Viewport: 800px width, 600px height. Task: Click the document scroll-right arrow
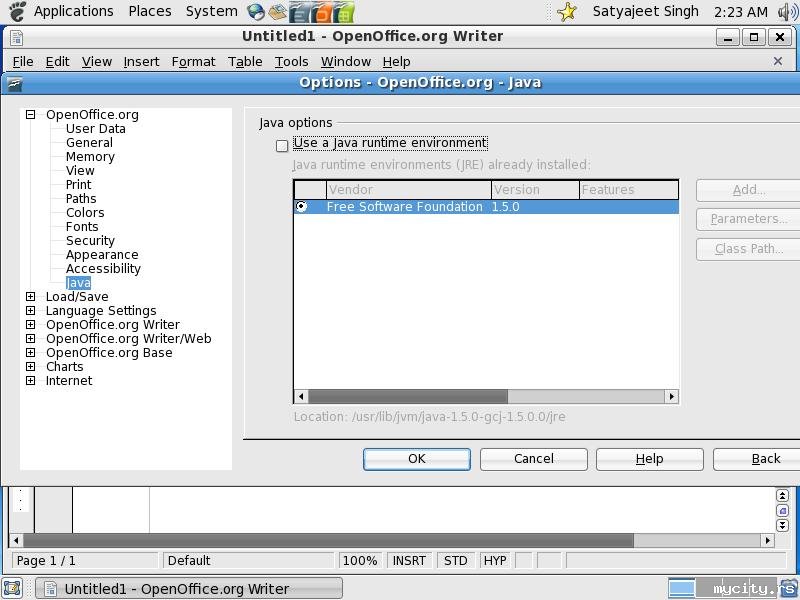tap(767, 540)
